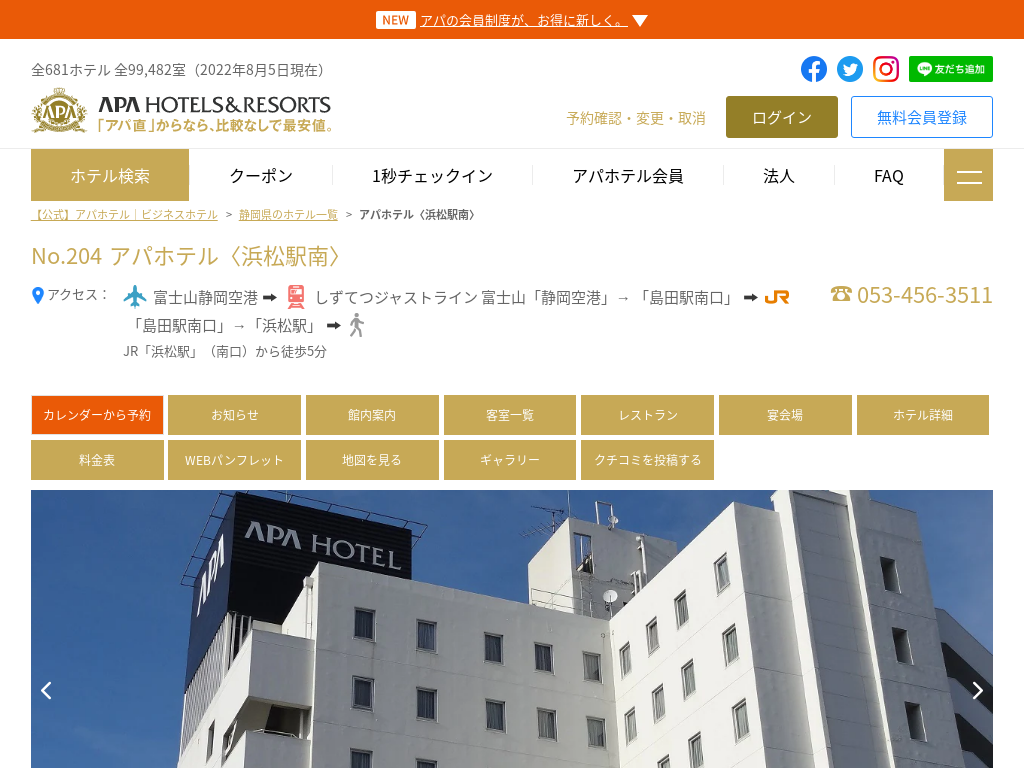Click カレンダーから予約 button
The height and width of the screenshot is (768, 1024).
[x=97, y=415]
